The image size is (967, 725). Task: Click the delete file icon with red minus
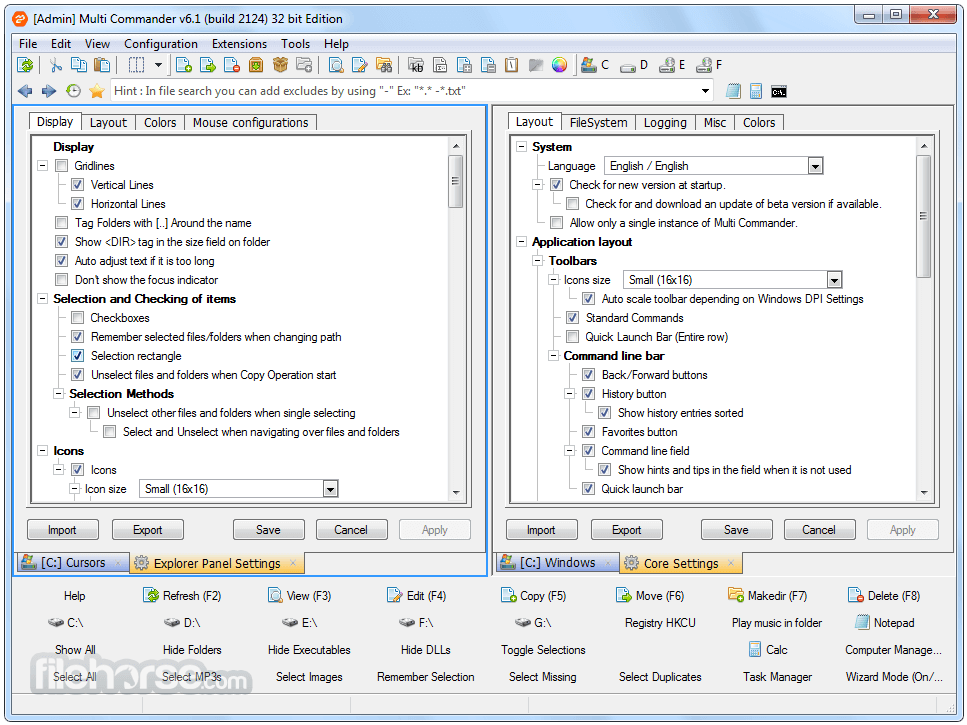(232, 65)
